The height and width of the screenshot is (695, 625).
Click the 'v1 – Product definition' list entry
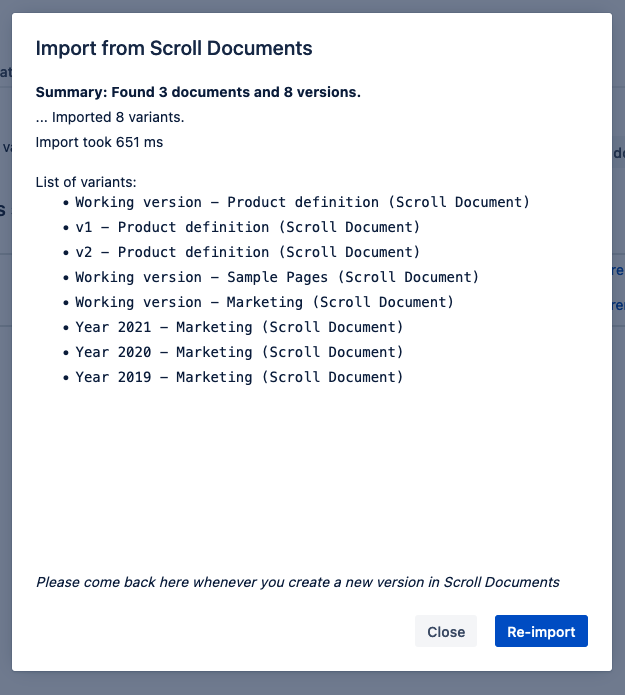247,227
